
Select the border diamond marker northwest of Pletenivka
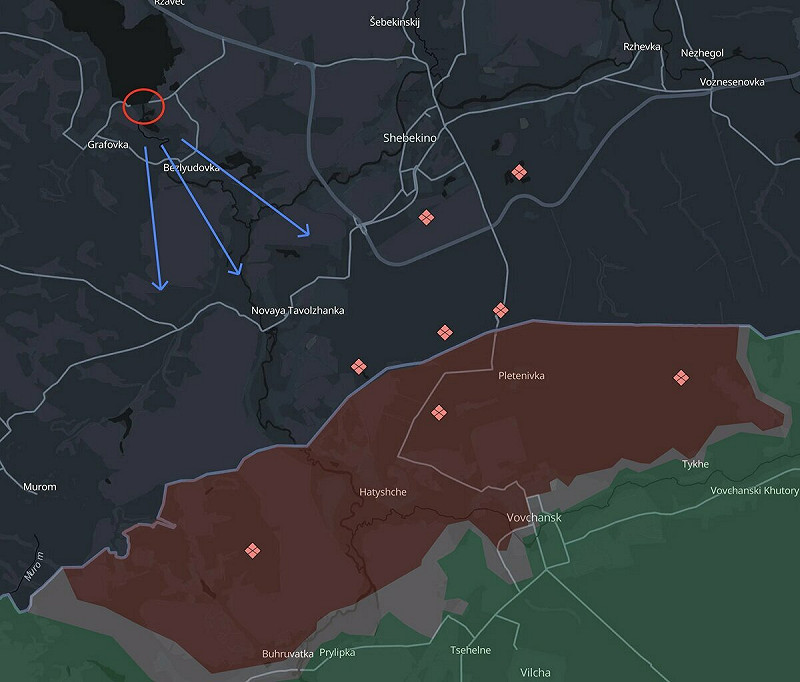click(444, 332)
